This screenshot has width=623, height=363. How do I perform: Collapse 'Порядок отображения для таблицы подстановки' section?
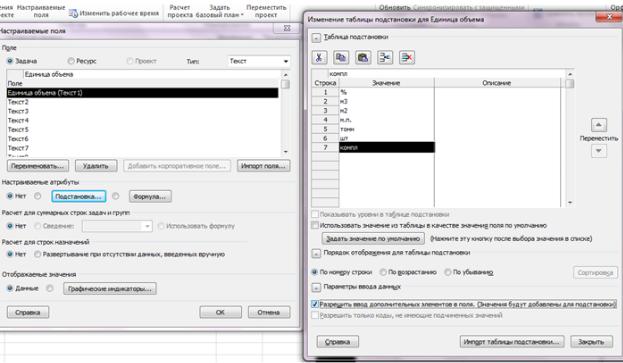[x=316, y=253]
